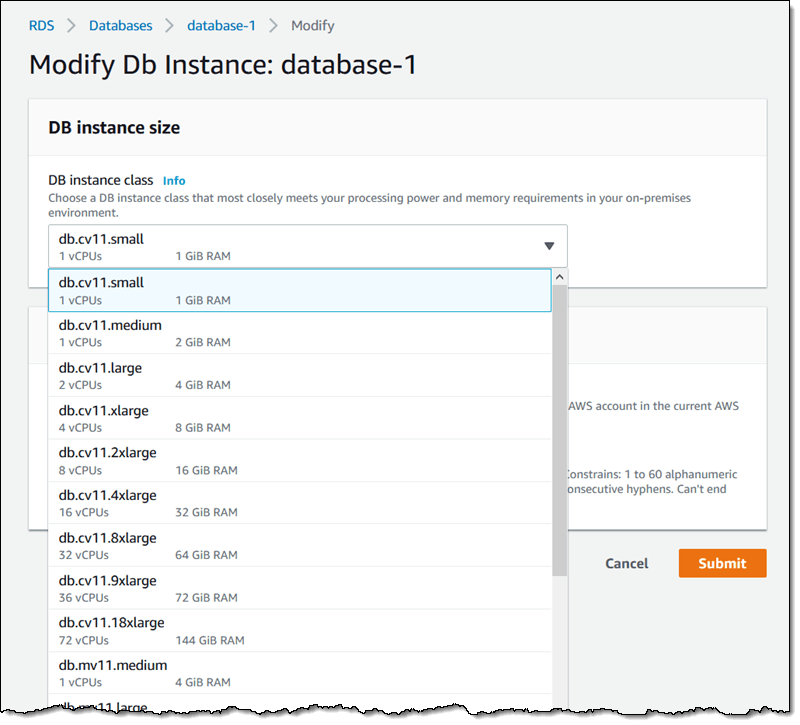Select db.cv11.18xlarge with 144 GiB RAM
The height and width of the screenshot is (725, 800).
[300, 630]
